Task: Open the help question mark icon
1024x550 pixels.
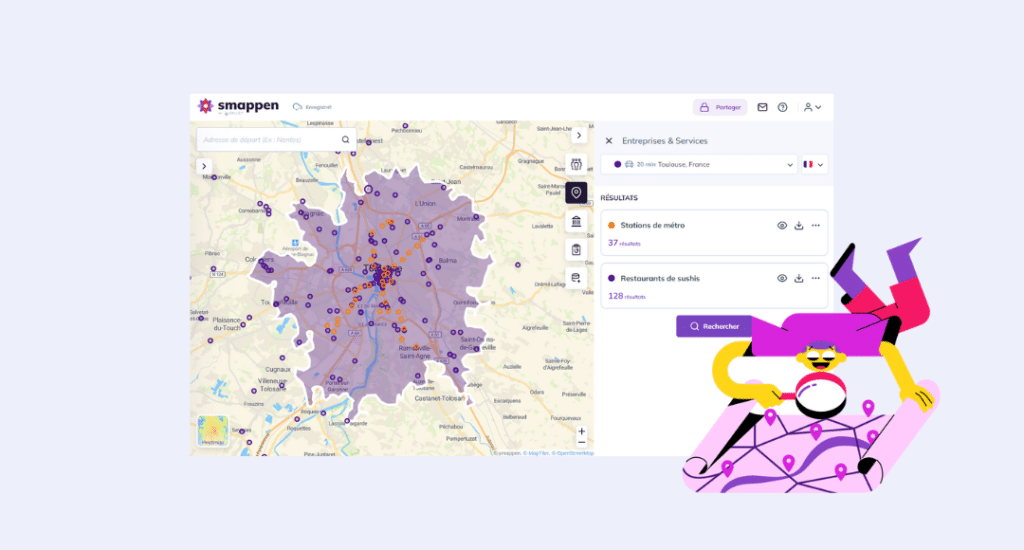Action: coord(782,107)
